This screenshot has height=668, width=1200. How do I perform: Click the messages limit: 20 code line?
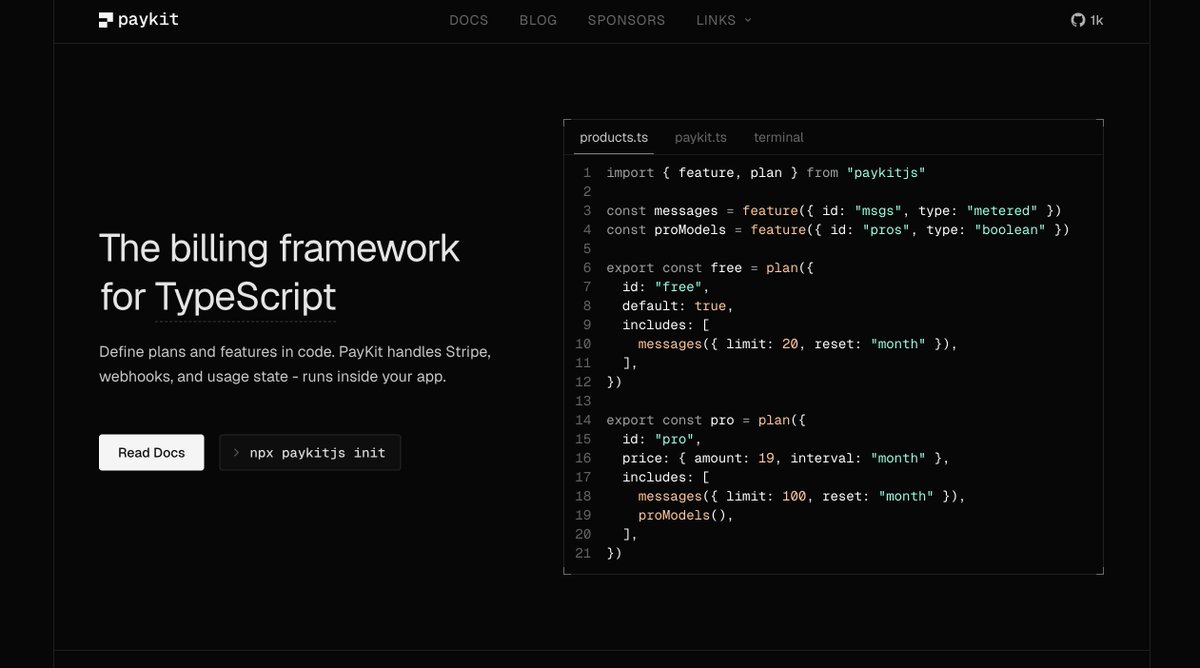click(x=797, y=343)
